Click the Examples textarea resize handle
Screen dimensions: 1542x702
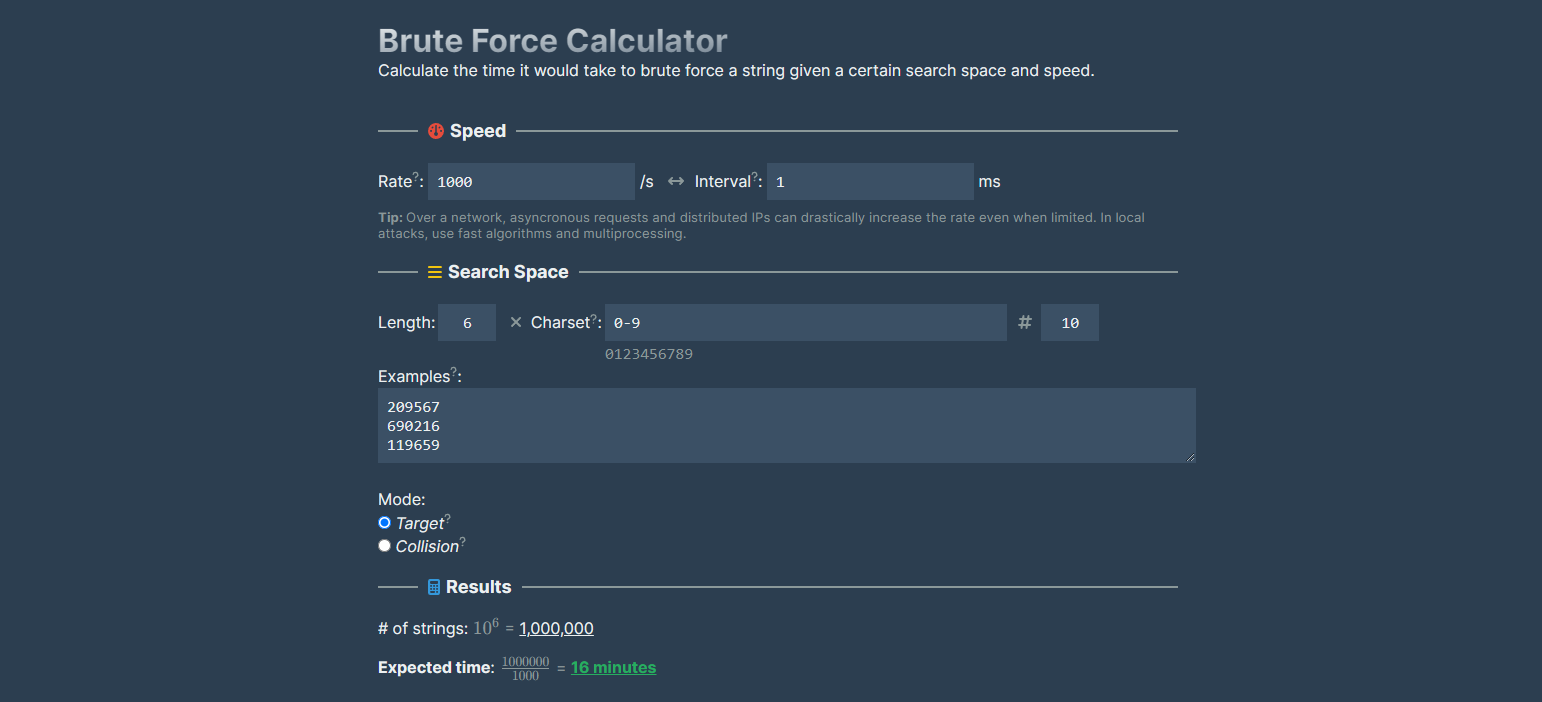(x=1192, y=458)
